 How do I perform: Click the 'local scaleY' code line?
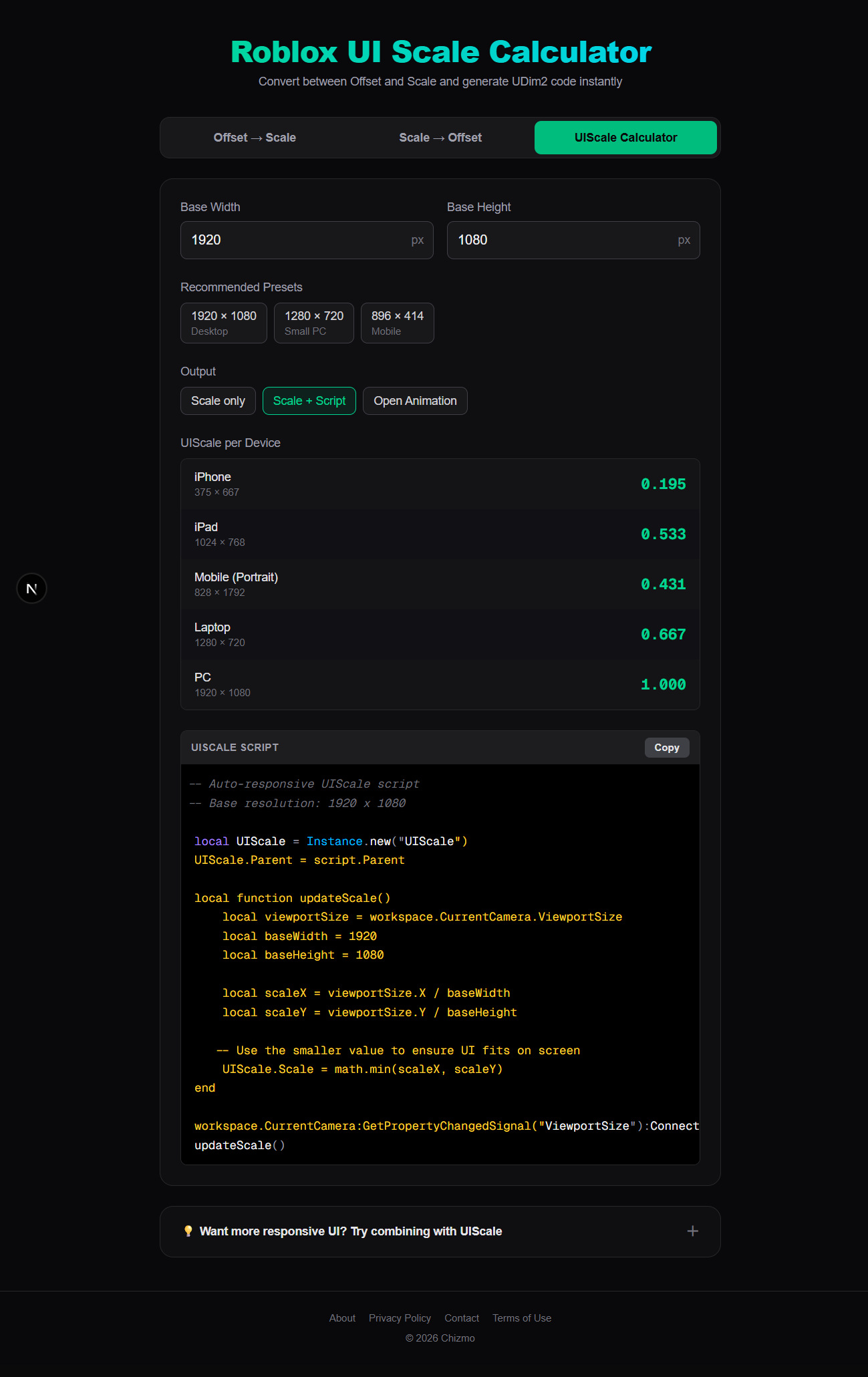370,1013
